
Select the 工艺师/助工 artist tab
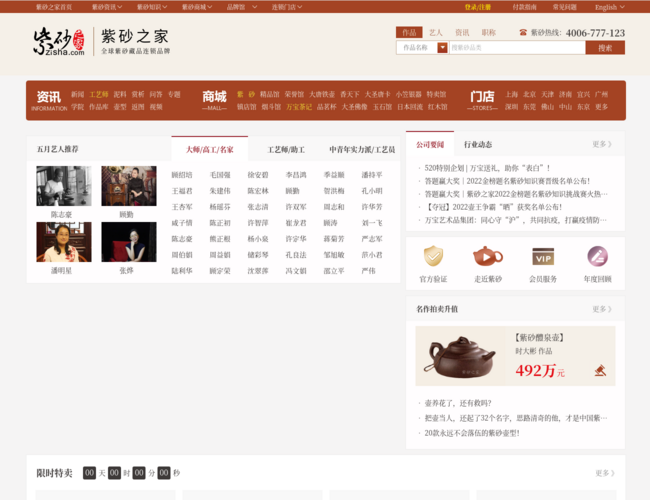pyautogui.click(x=285, y=149)
